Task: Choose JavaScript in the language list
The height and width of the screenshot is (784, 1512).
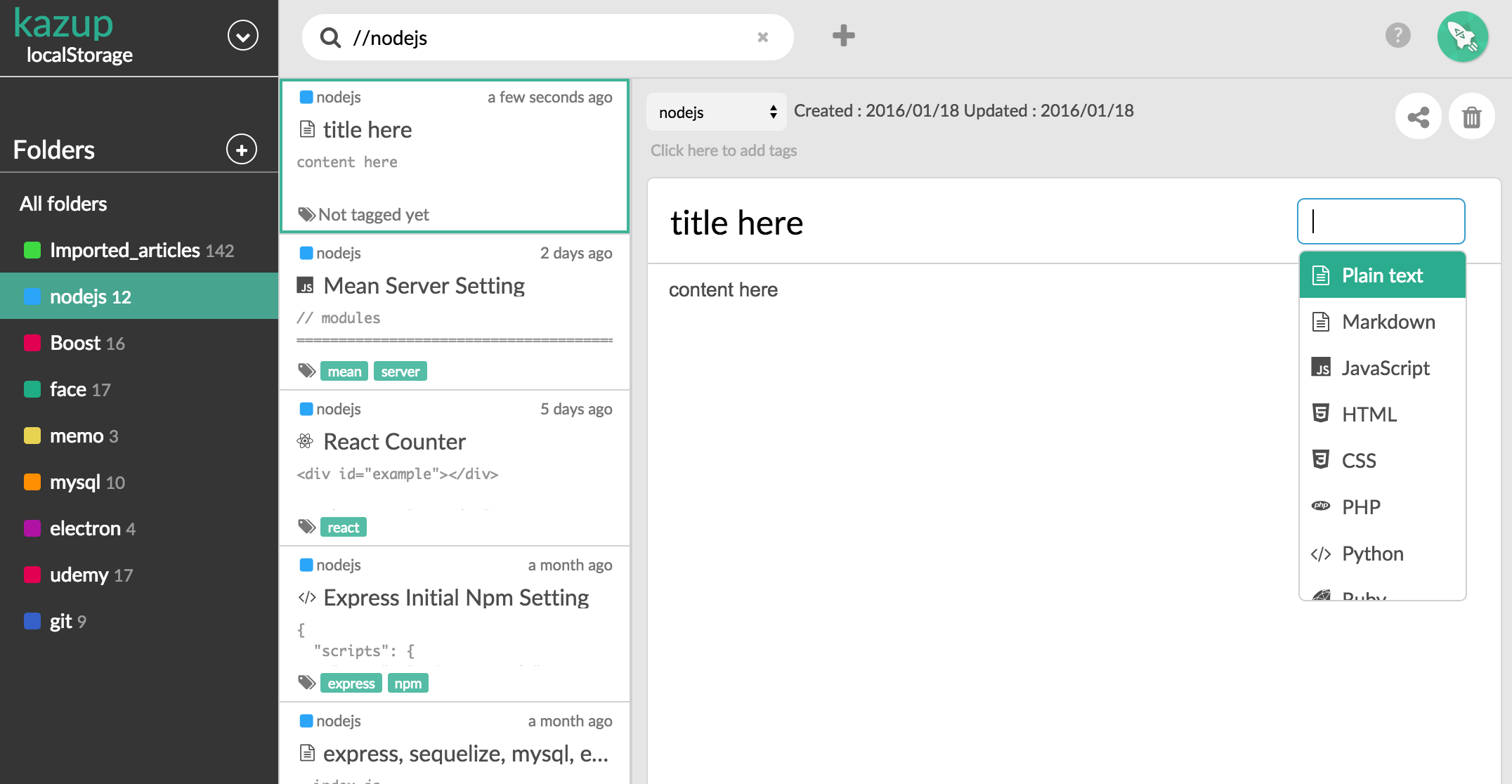Action: pyautogui.click(x=1385, y=368)
